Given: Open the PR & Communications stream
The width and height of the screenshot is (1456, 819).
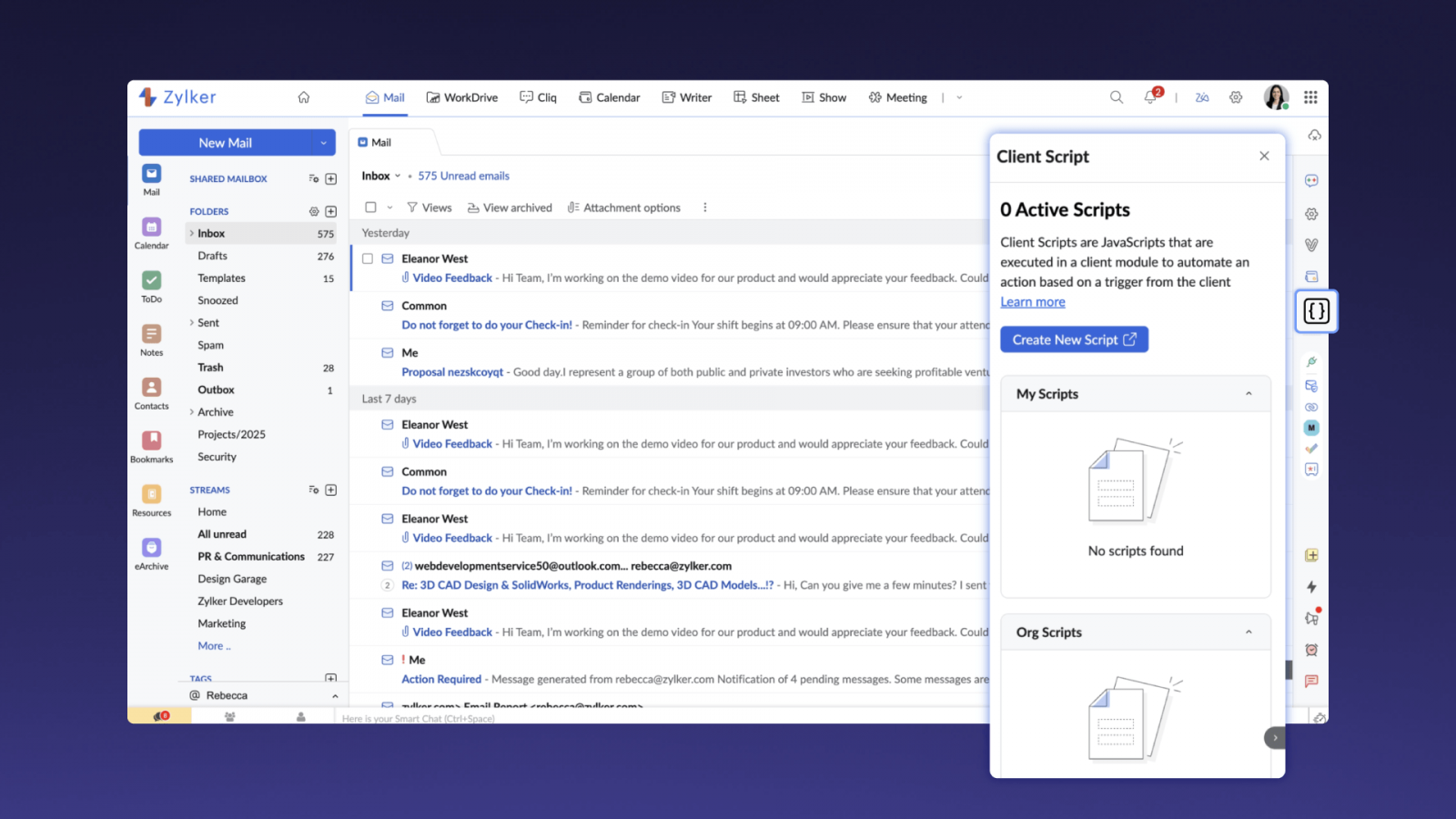Looking at the screenshot, I should tap(262, 557).
